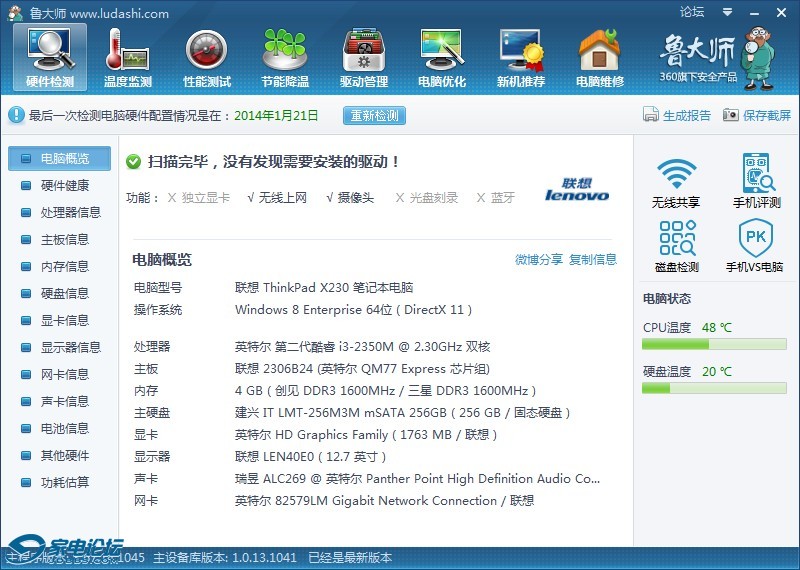800x570 pixels.
Task: Click the 82579LM network card value
Action: pos(384,501)
